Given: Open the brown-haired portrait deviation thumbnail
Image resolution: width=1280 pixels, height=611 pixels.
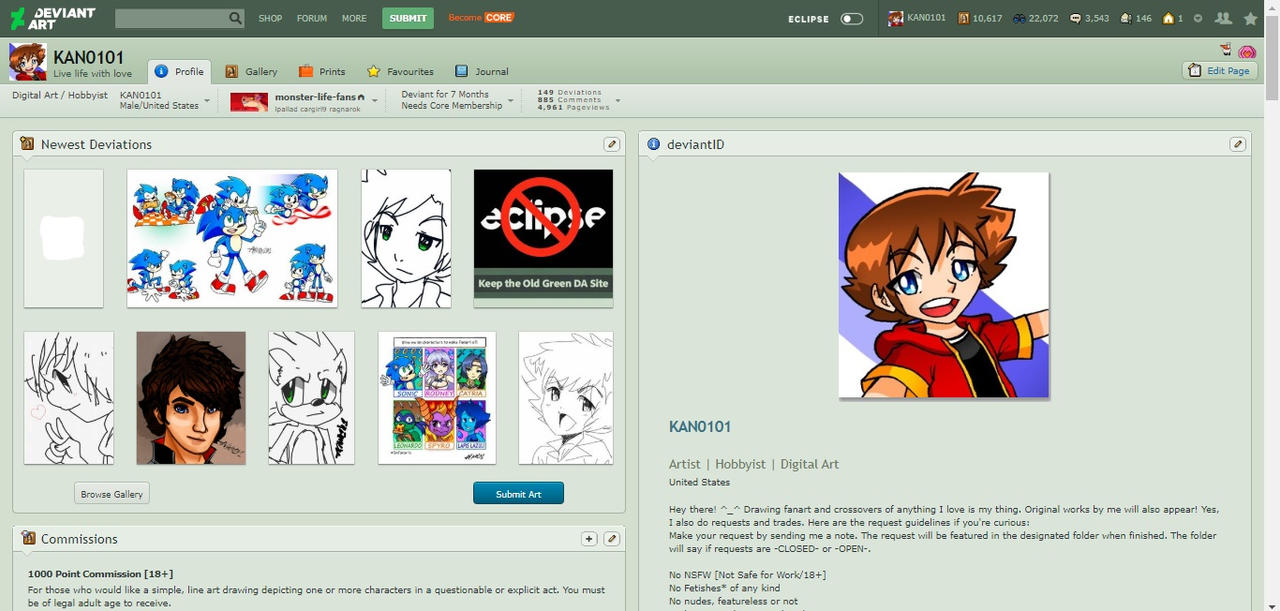Looking at the screenshot, I should tap(191, 398).
